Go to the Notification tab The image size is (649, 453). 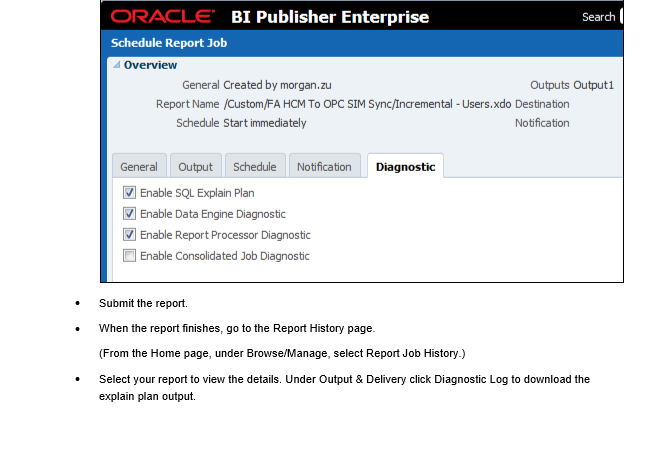point(324,166)
